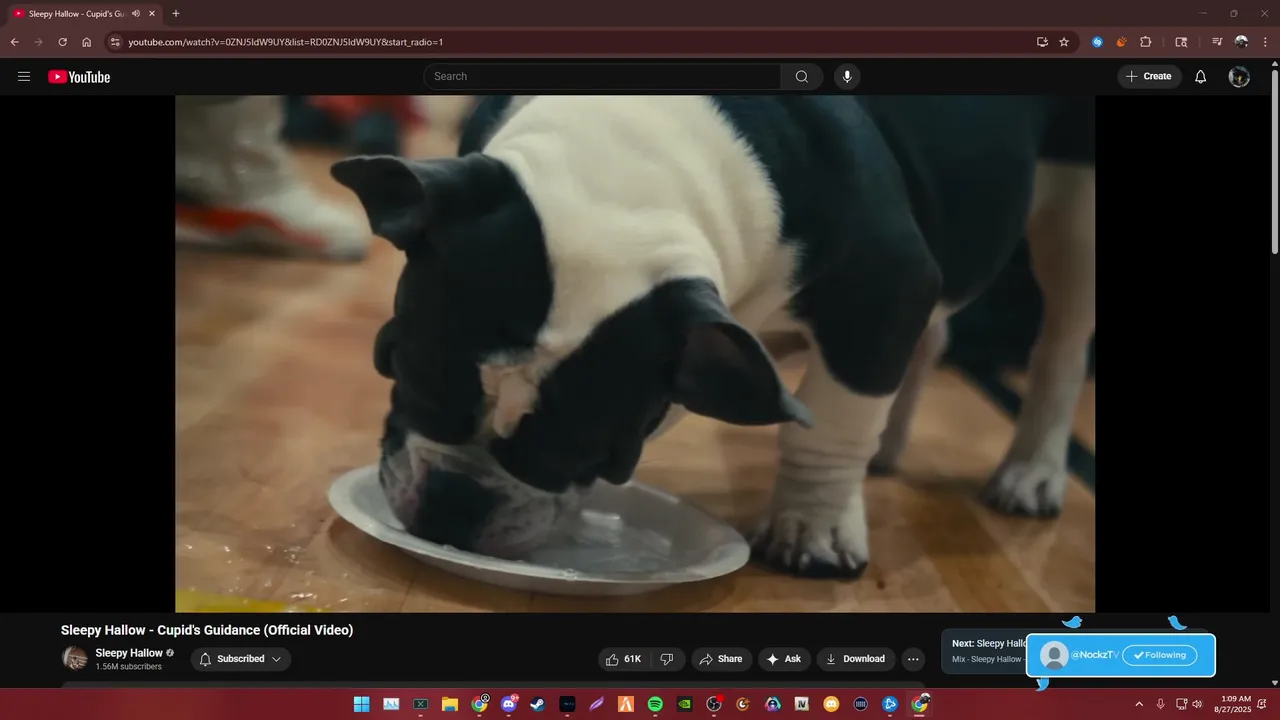Dislike the Cupid's Guidance video
The image size is (1280, 720).
[667, 659]
